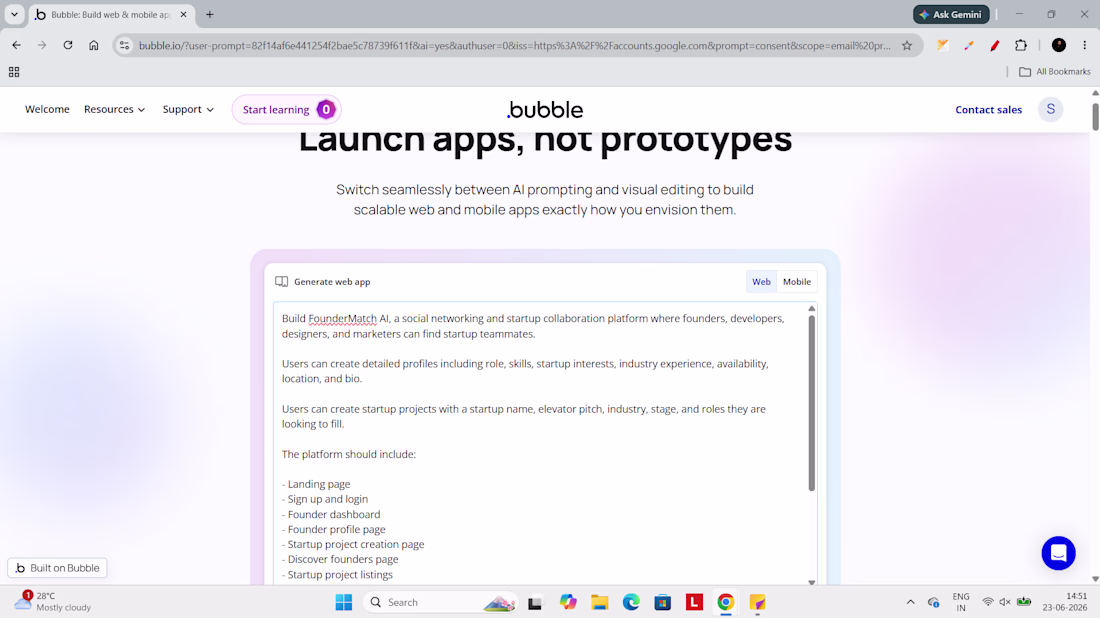
Task: Open the red L app in the taskbar
Action: (x=694, y=602)
